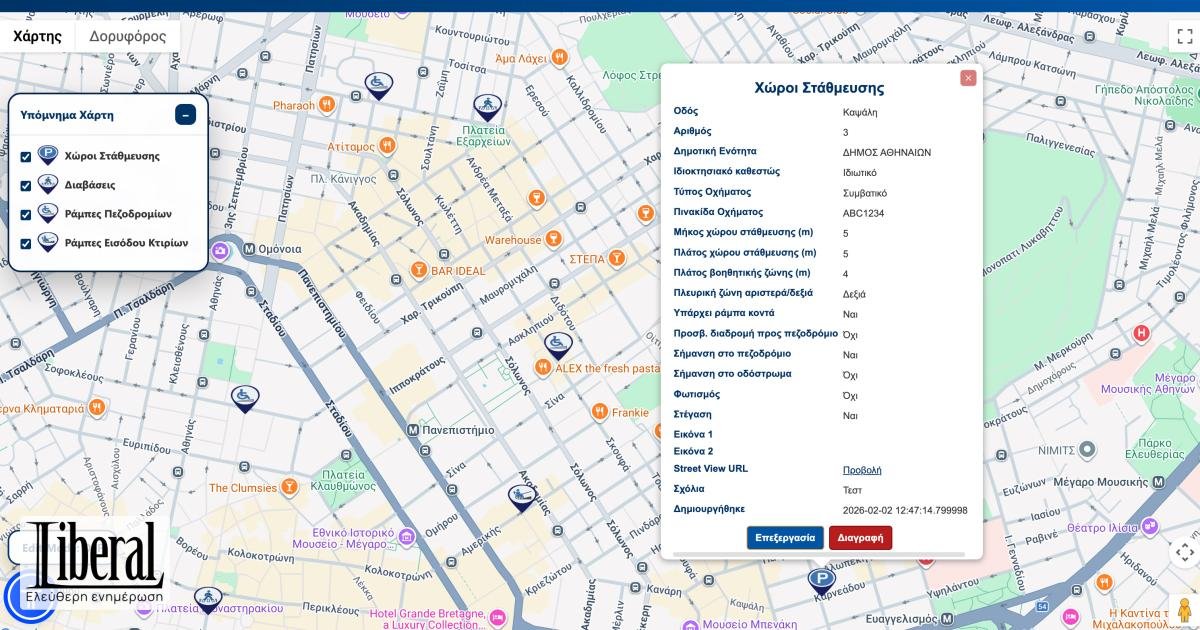Uncheck the Χώροι Στάθμευσης layer checkbox
The width and height of the screenshot is (1200, 630).
point(26,157)
